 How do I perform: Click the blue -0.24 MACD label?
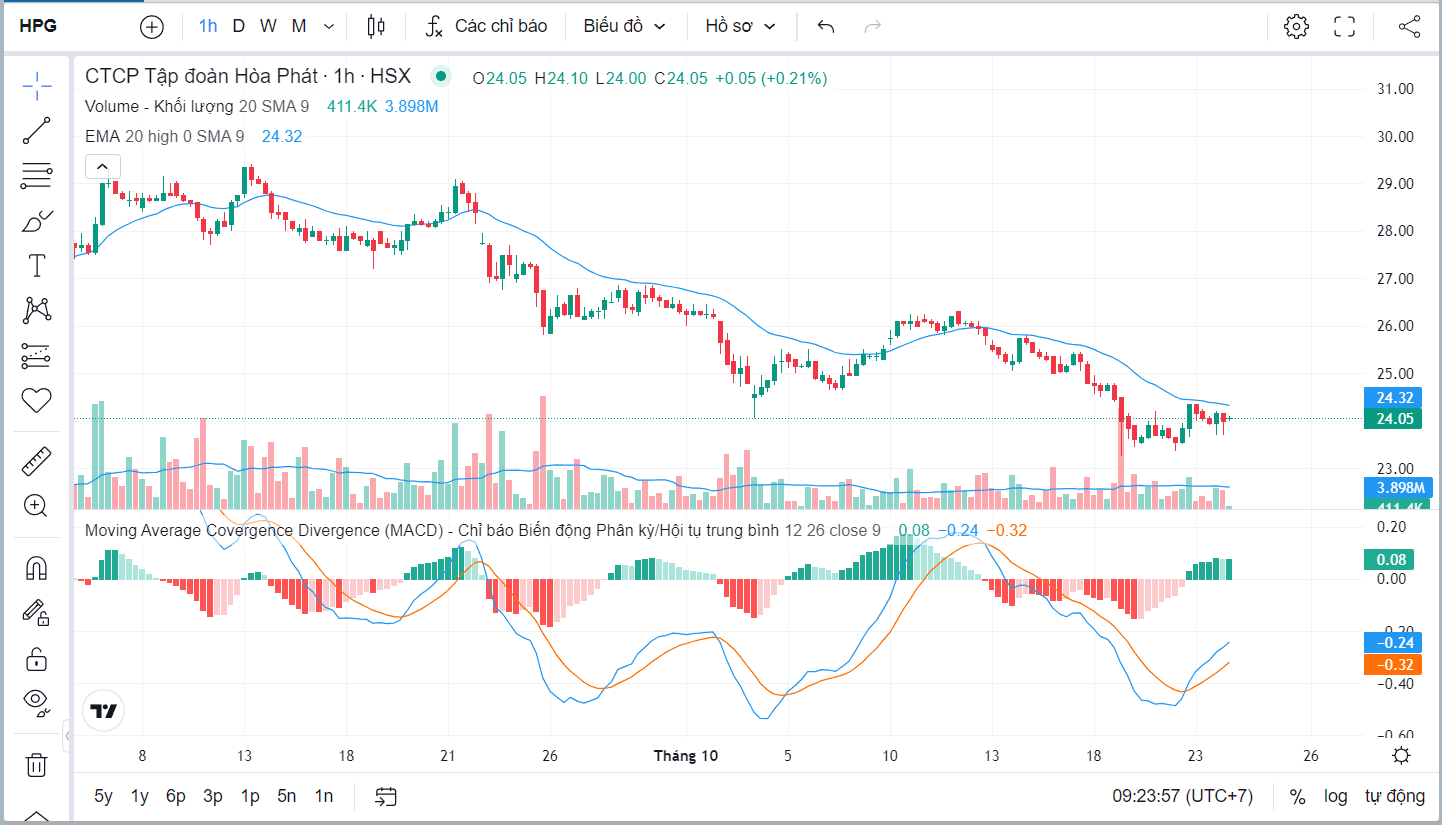(x=1392, y=643)
